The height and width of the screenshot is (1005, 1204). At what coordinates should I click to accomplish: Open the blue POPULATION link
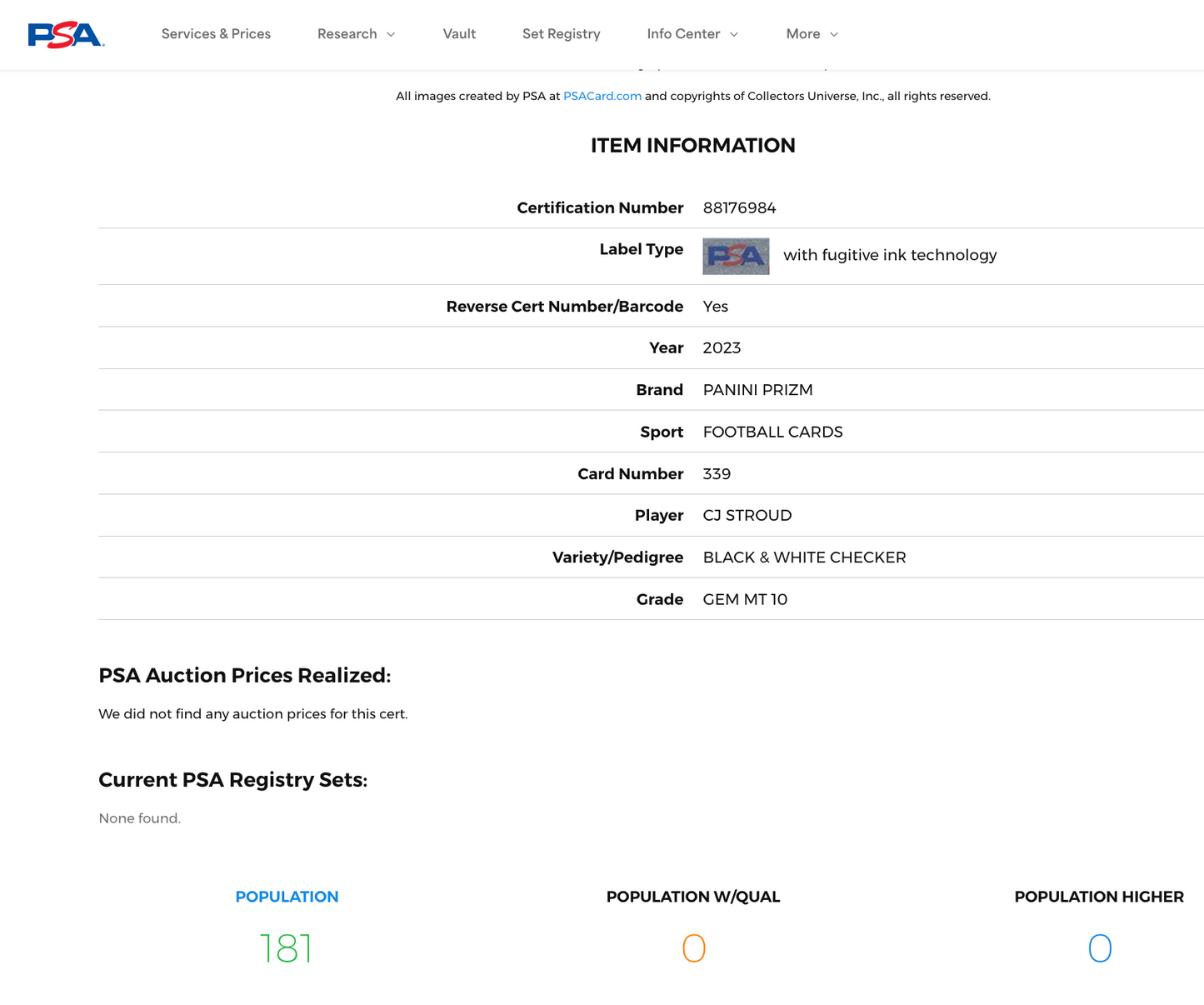[287, 897]
